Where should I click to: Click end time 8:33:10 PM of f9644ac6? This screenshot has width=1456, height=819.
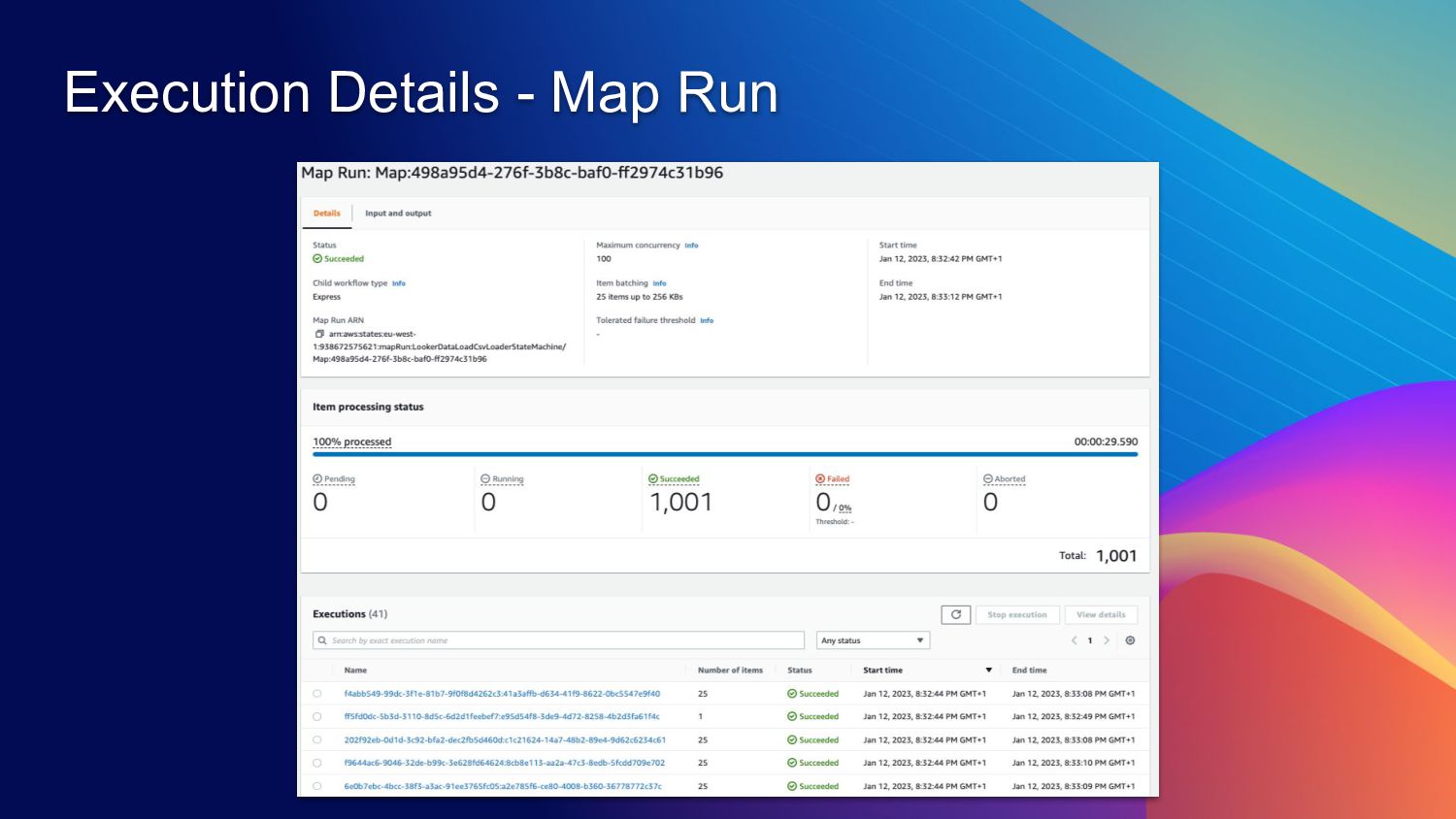(1074, 764)
